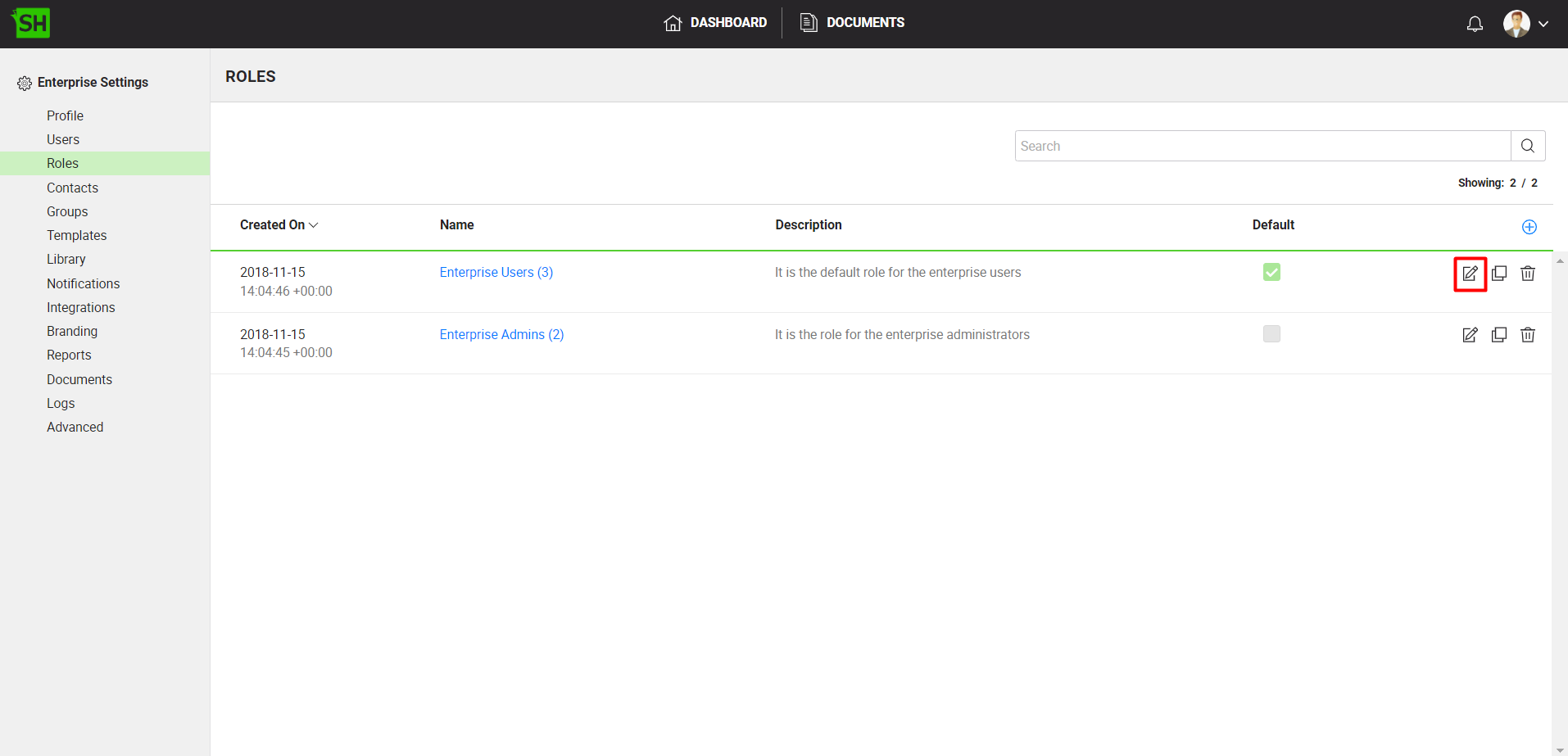Screen dimensions: 1568x756
Task: Go to the Dashboard tab
Action: tap(715, 23)
